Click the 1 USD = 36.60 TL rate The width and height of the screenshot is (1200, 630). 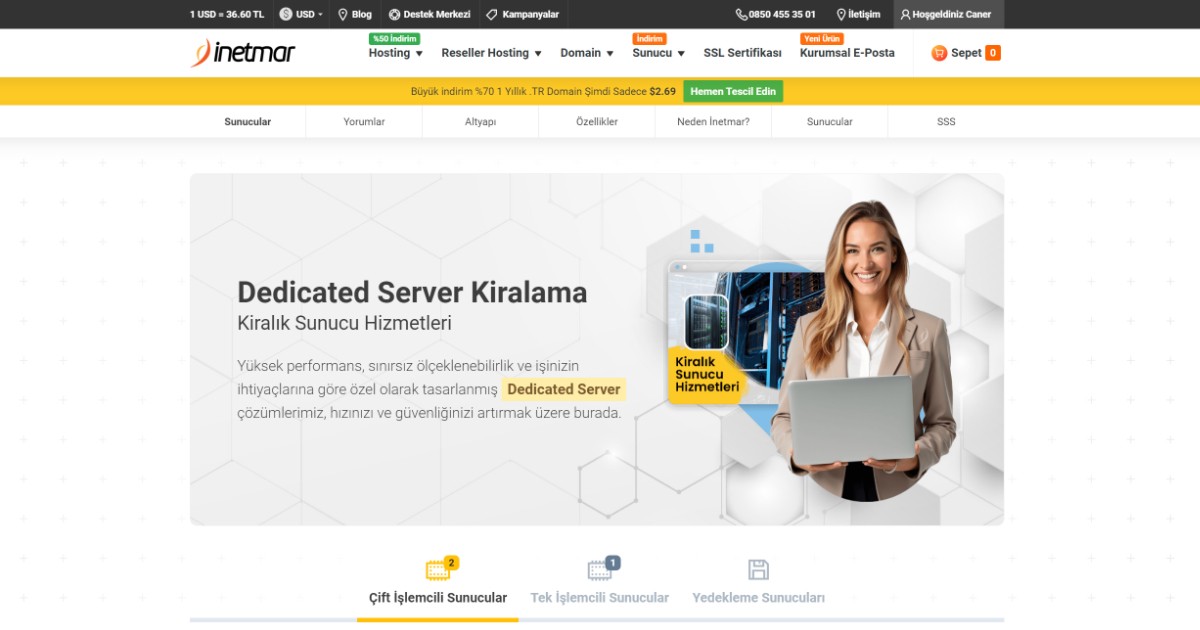click(227, 14)
